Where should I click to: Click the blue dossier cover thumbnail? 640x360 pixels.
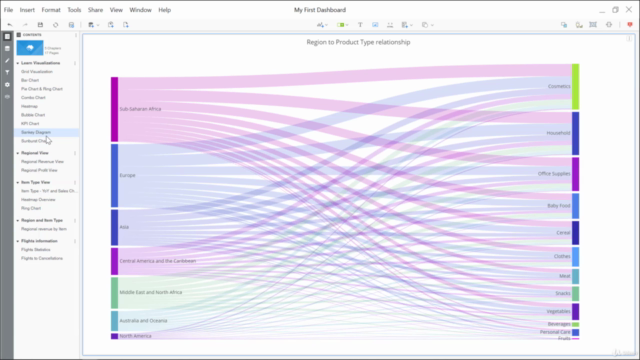(x=30, y=48)
